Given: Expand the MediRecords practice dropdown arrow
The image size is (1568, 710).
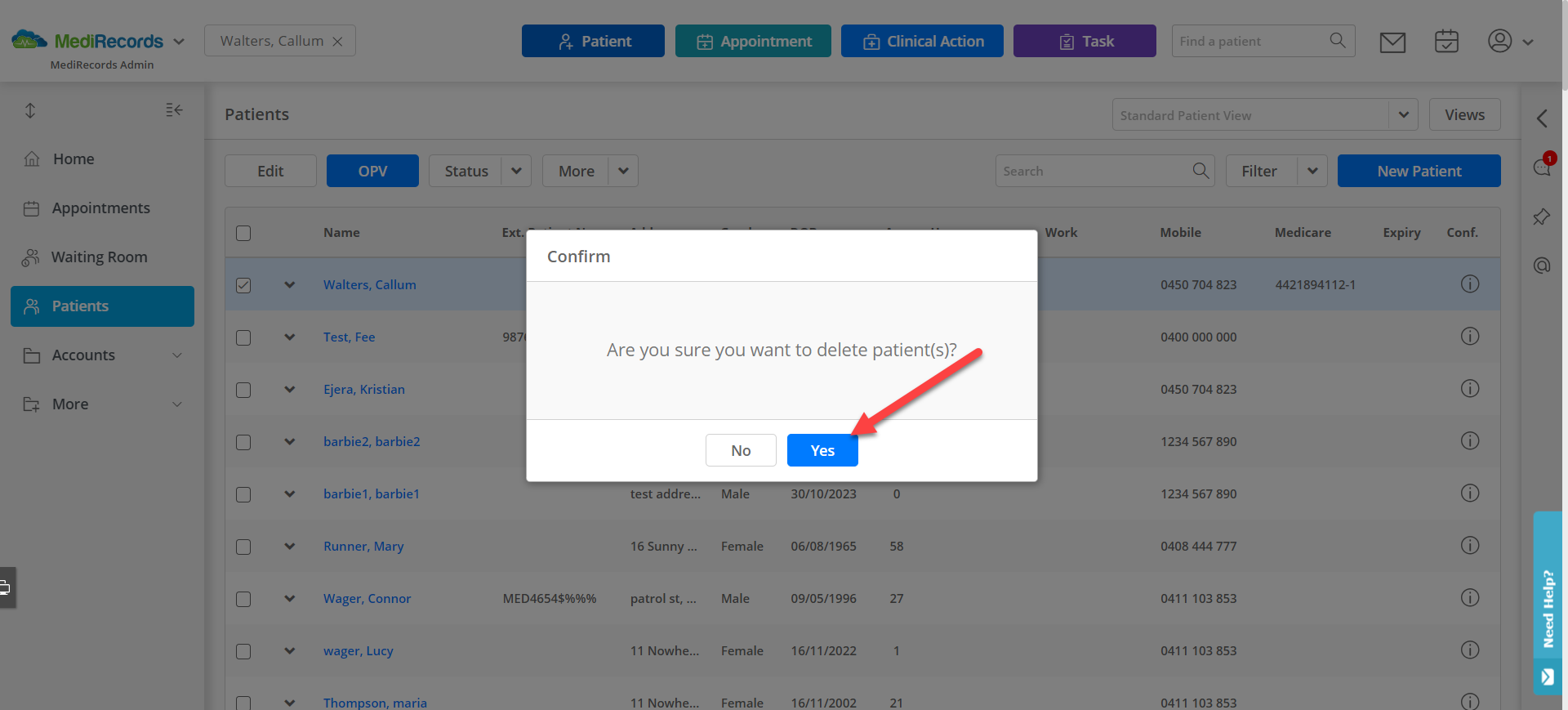Looking at the screenshot, I should [179, 41].
